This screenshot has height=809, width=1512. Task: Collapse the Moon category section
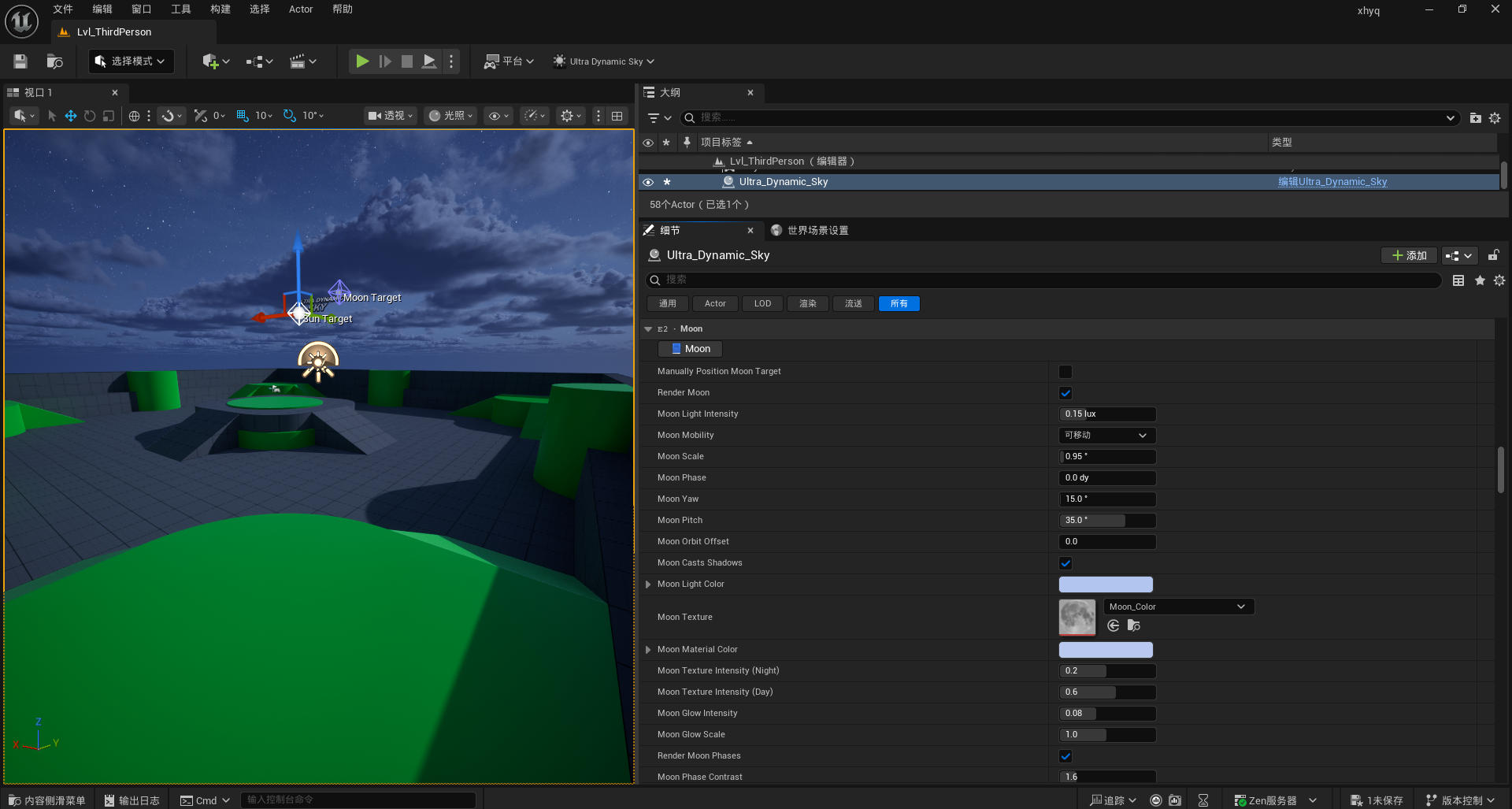point(648,329)
